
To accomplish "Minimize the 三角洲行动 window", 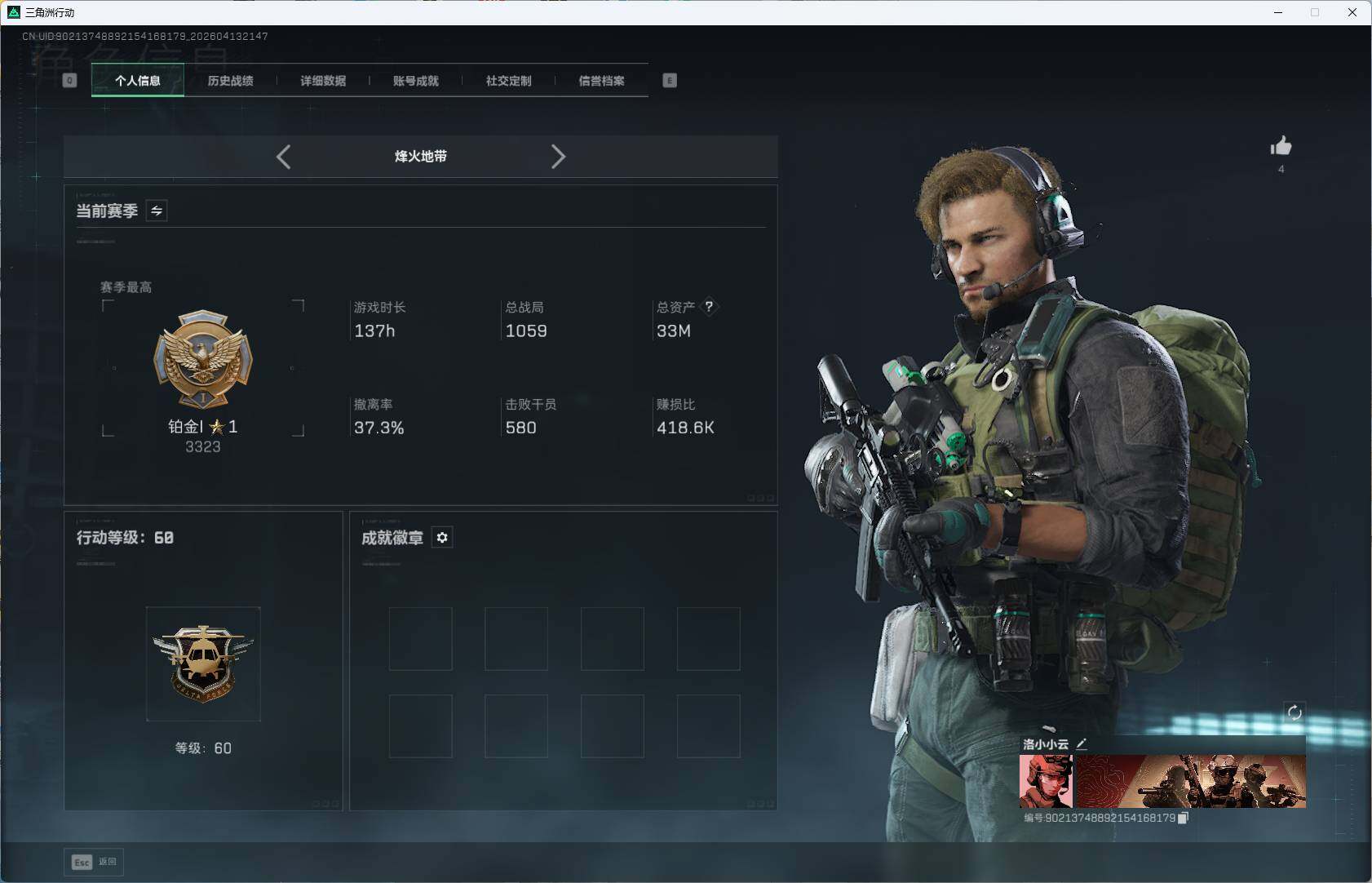I will (x=1278, y=12).
